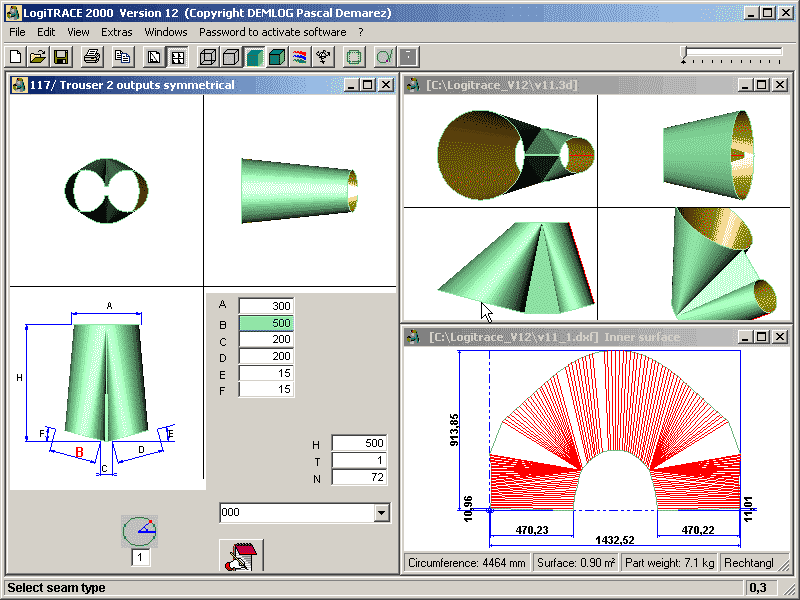Viewport: 800px width, 600px height.
Task: Click the top-left 3D cone view in v11.3d
Action: [516, 155]
